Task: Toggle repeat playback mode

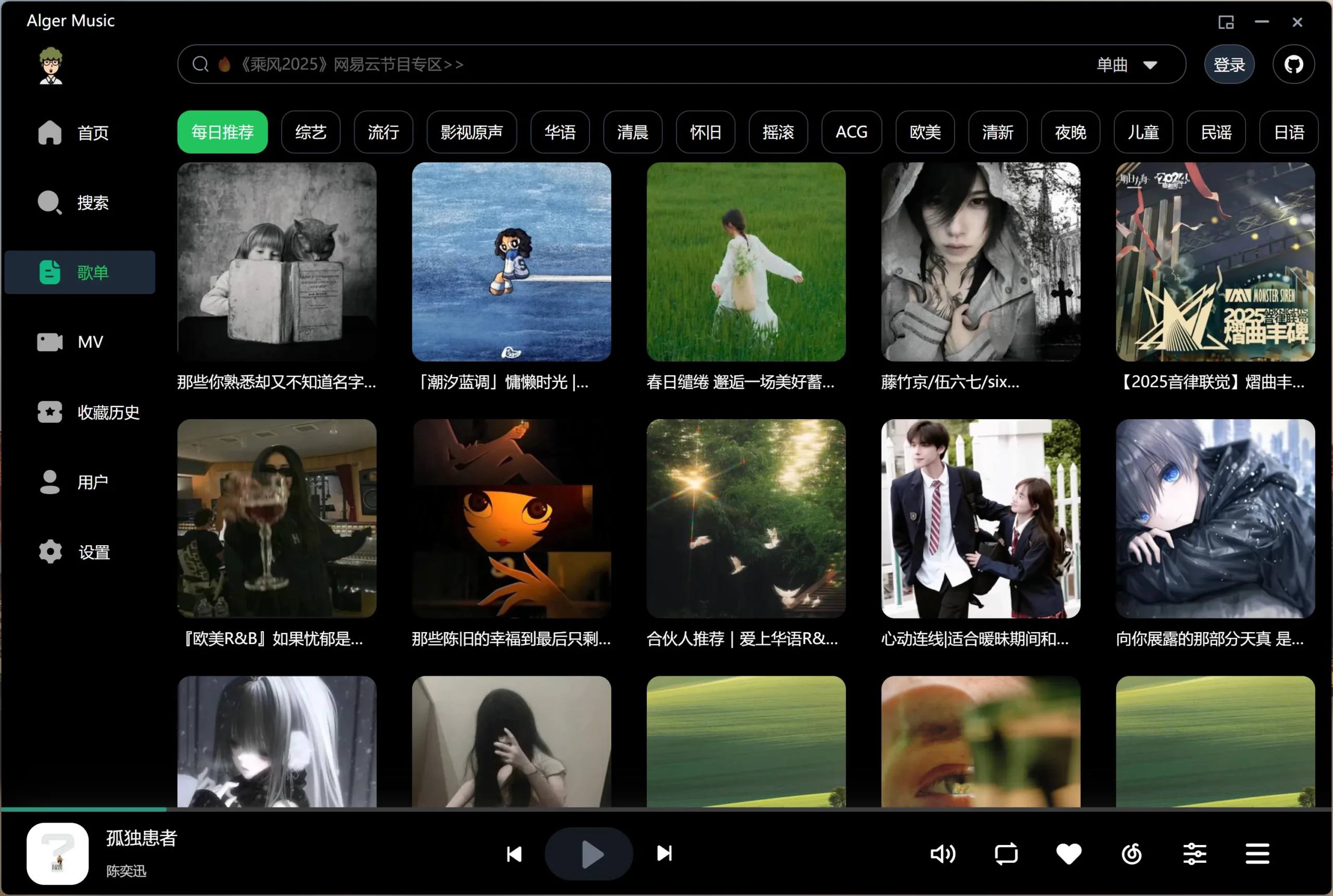Action: pos(1005,854)
